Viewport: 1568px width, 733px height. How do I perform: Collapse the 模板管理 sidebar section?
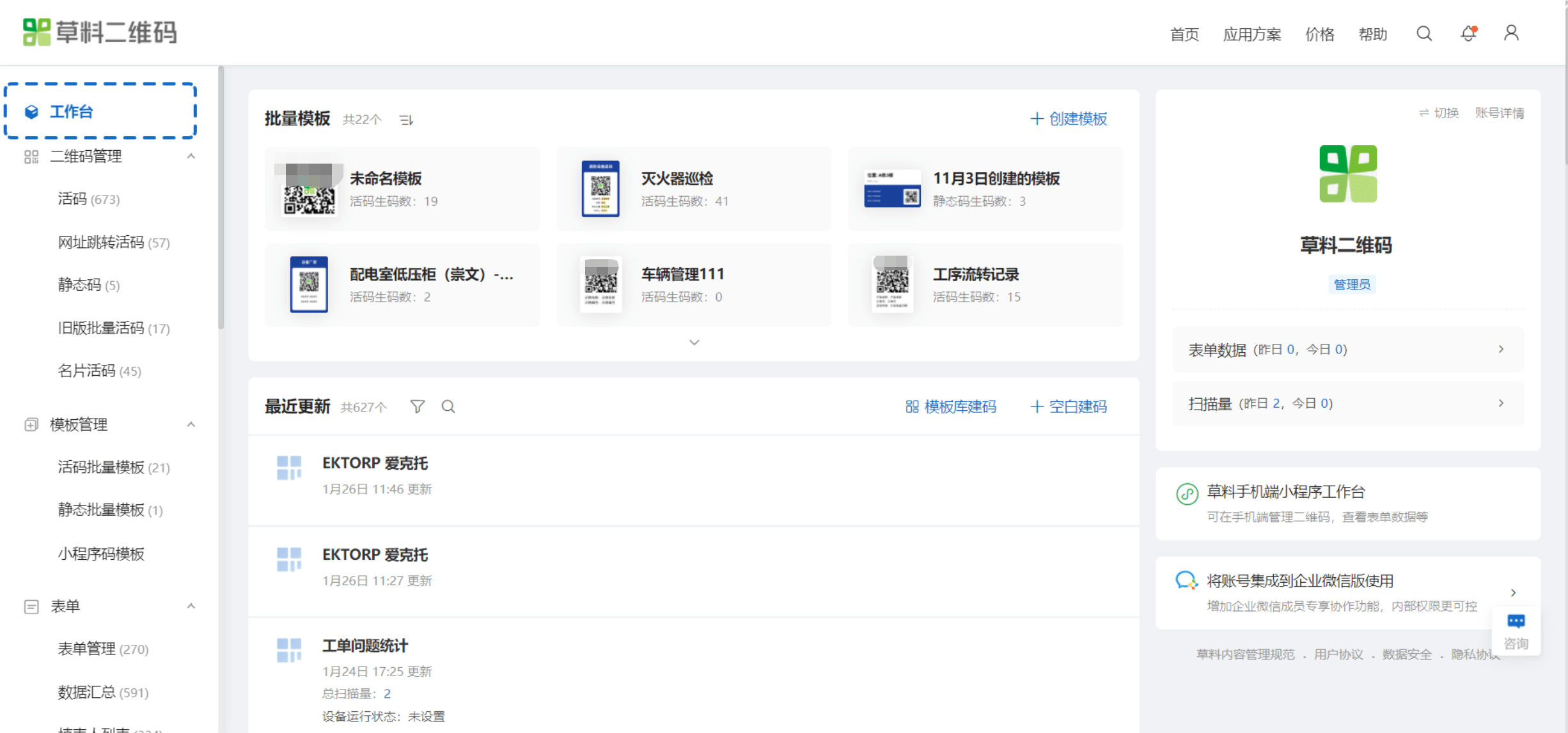(191, 425)
